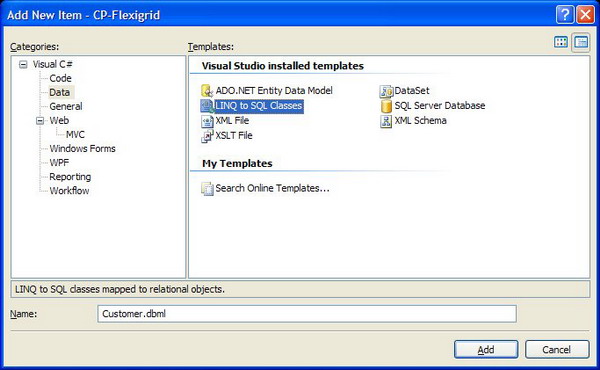Viewport: 600px width, 370px height.
Task: Switch templates to large icons view
Action: coord(561,42)
